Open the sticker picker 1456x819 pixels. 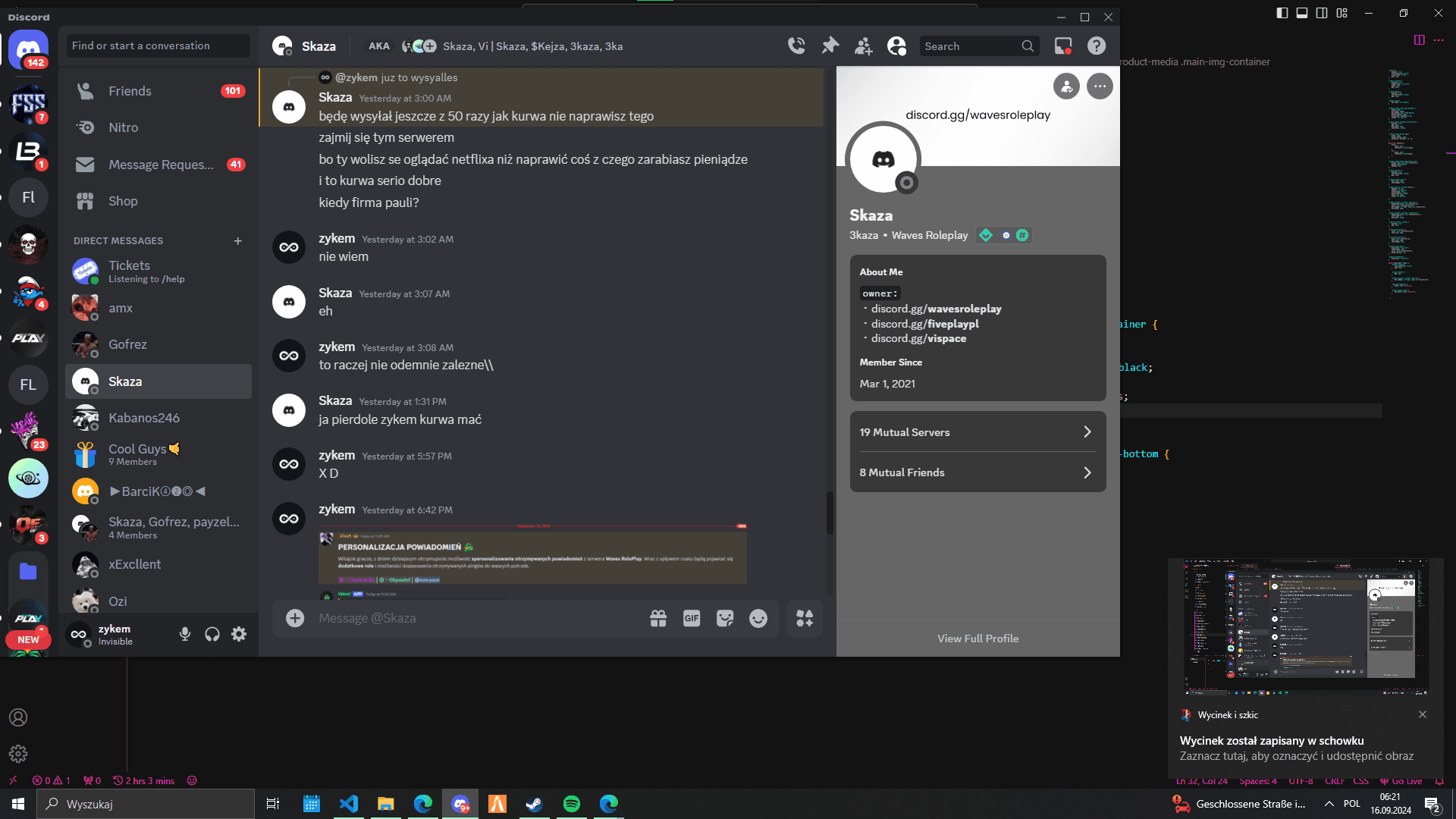pos(725,618)
